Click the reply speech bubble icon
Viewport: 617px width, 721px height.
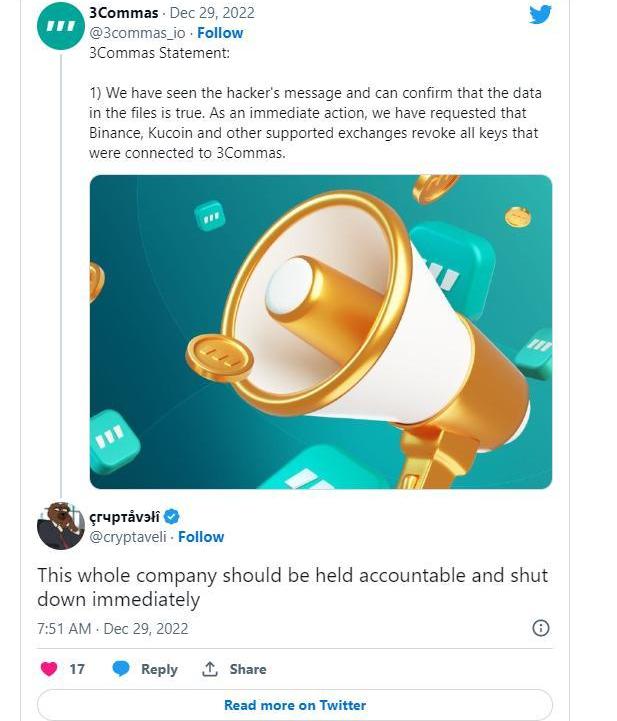pyautogui.click(x=121, y=669)
